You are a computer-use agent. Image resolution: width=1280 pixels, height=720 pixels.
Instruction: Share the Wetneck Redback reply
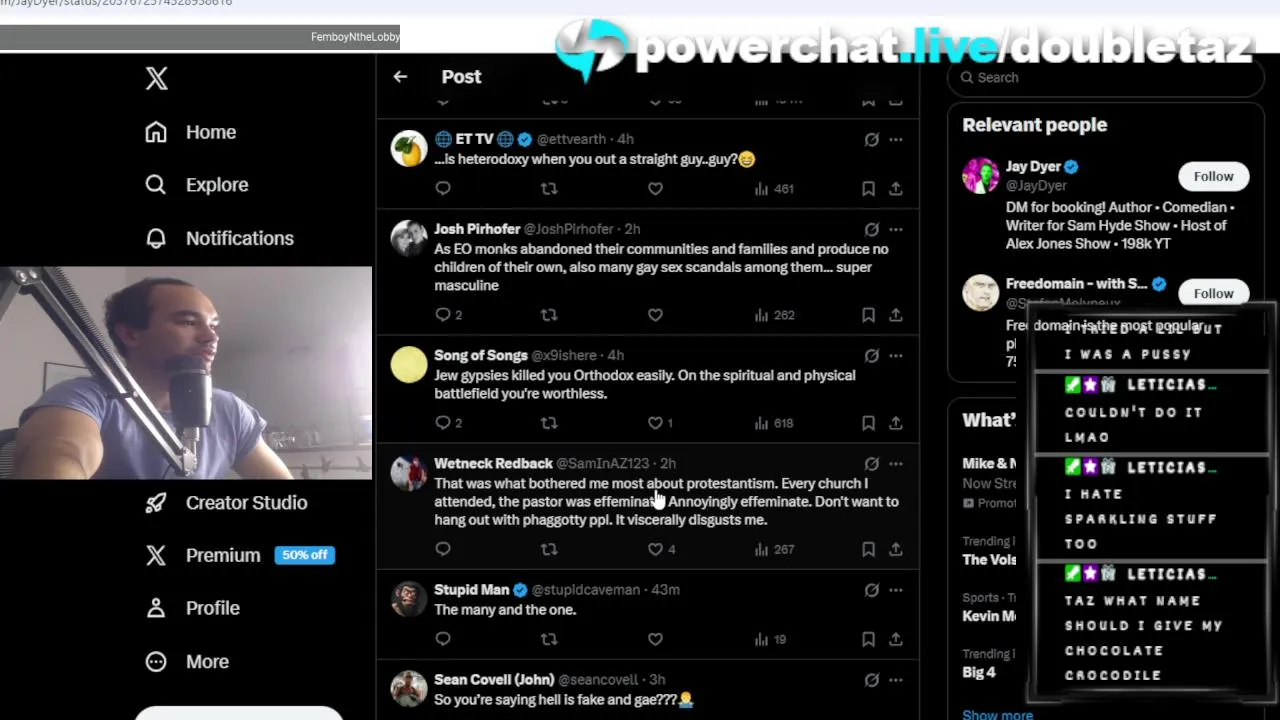pyautogui.click(x=896, y=549)
